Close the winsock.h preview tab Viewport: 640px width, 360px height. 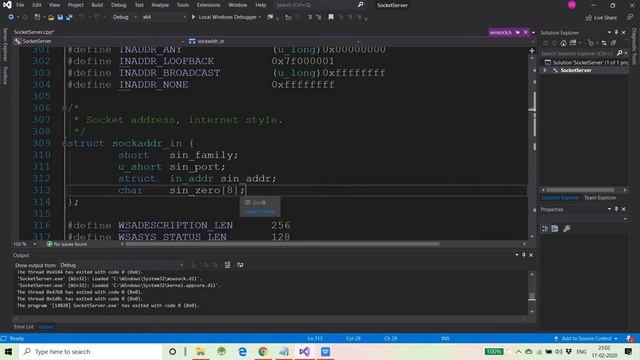click(x=526, y=32)
